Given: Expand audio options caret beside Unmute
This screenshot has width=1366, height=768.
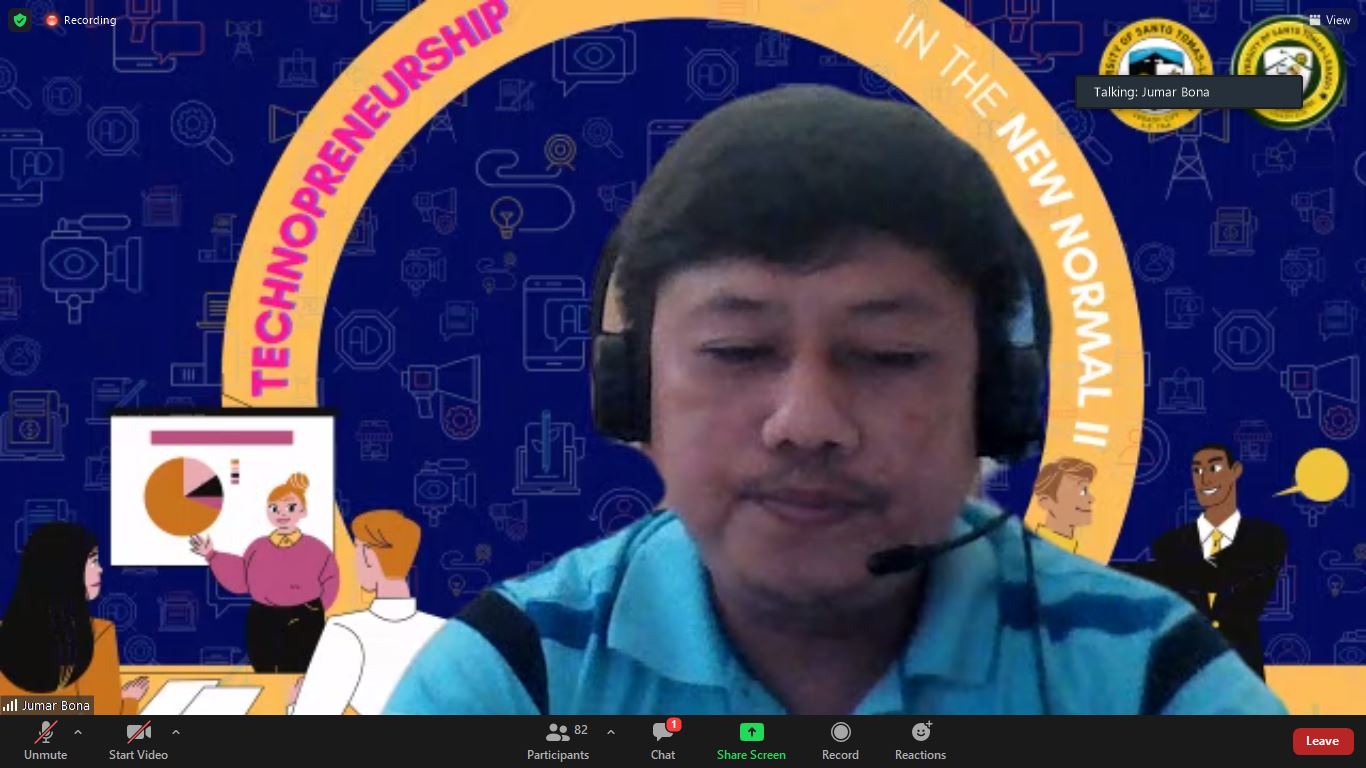Looking at the screenshot, I should [x=78, y=732].
